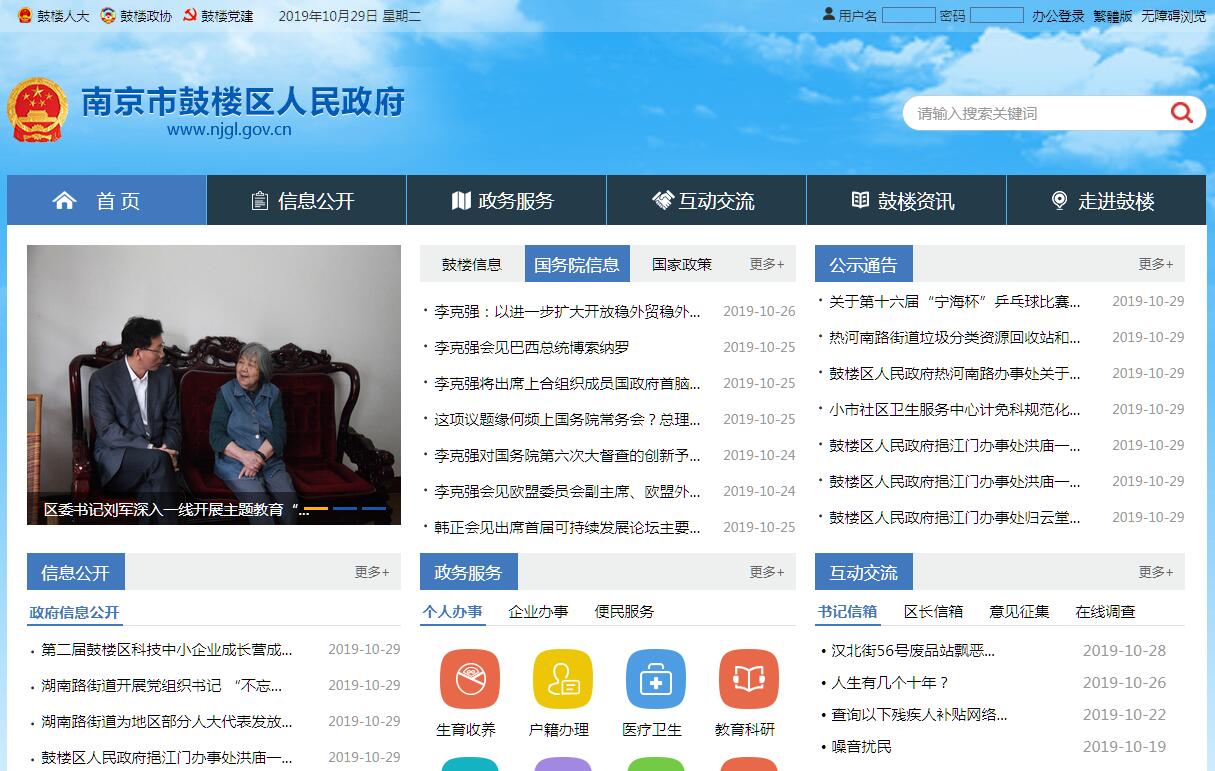Click the 办公登录 button
The height and width of the screenshot is (771, 1215).
(1058, 16)
